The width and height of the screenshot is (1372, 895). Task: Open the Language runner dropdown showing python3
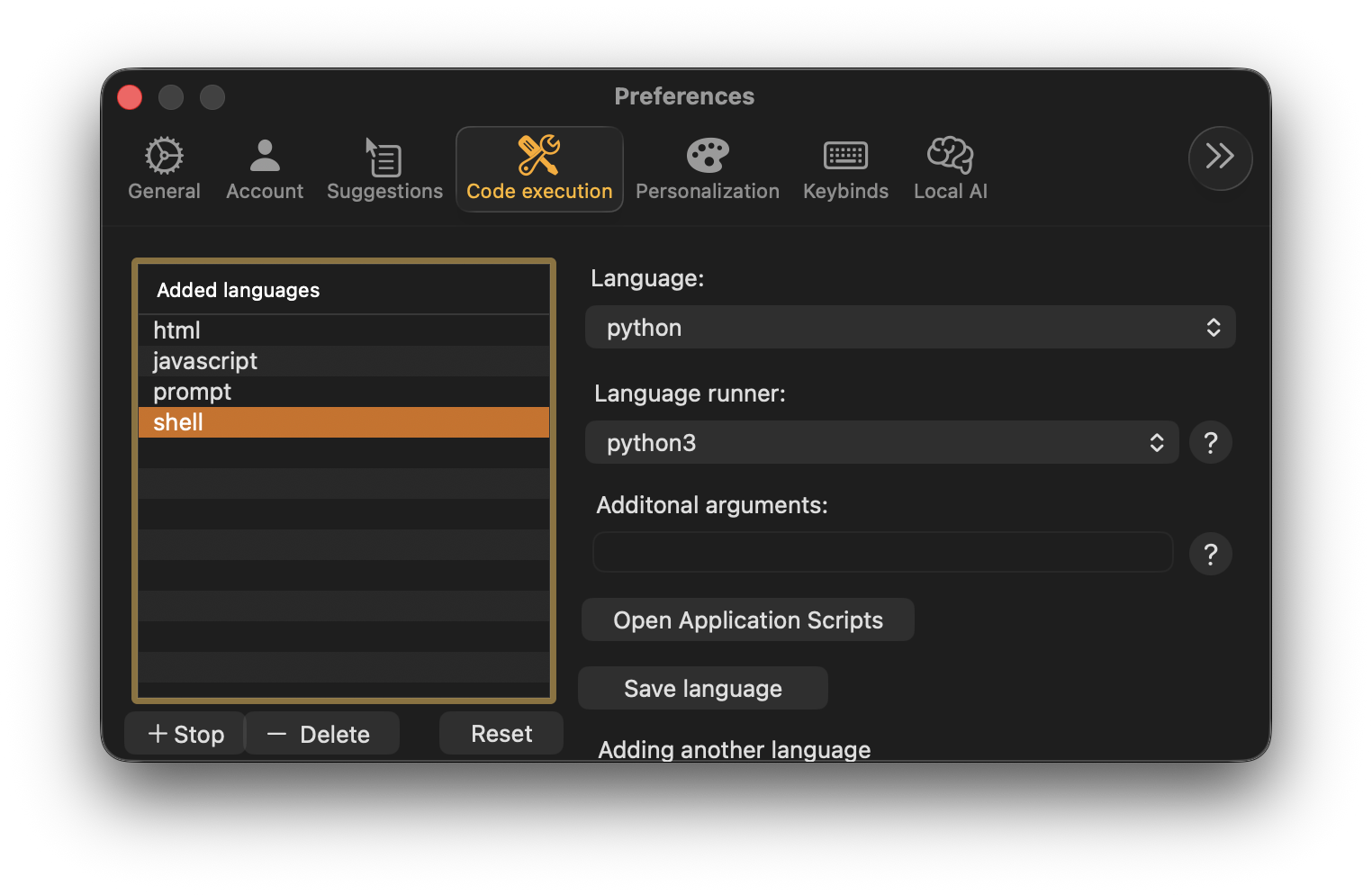[881, 442]
